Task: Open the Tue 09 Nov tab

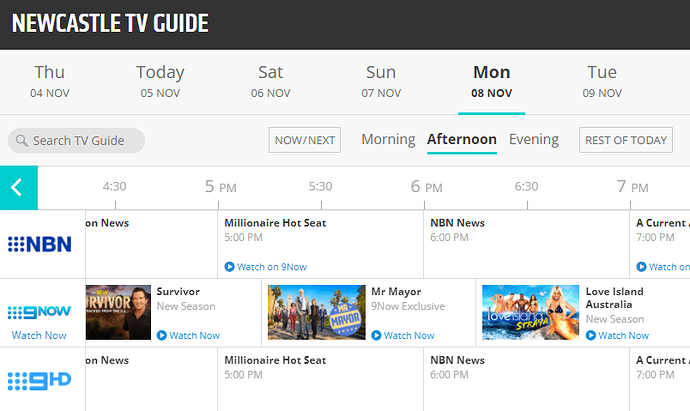Action: click(603, 81)
